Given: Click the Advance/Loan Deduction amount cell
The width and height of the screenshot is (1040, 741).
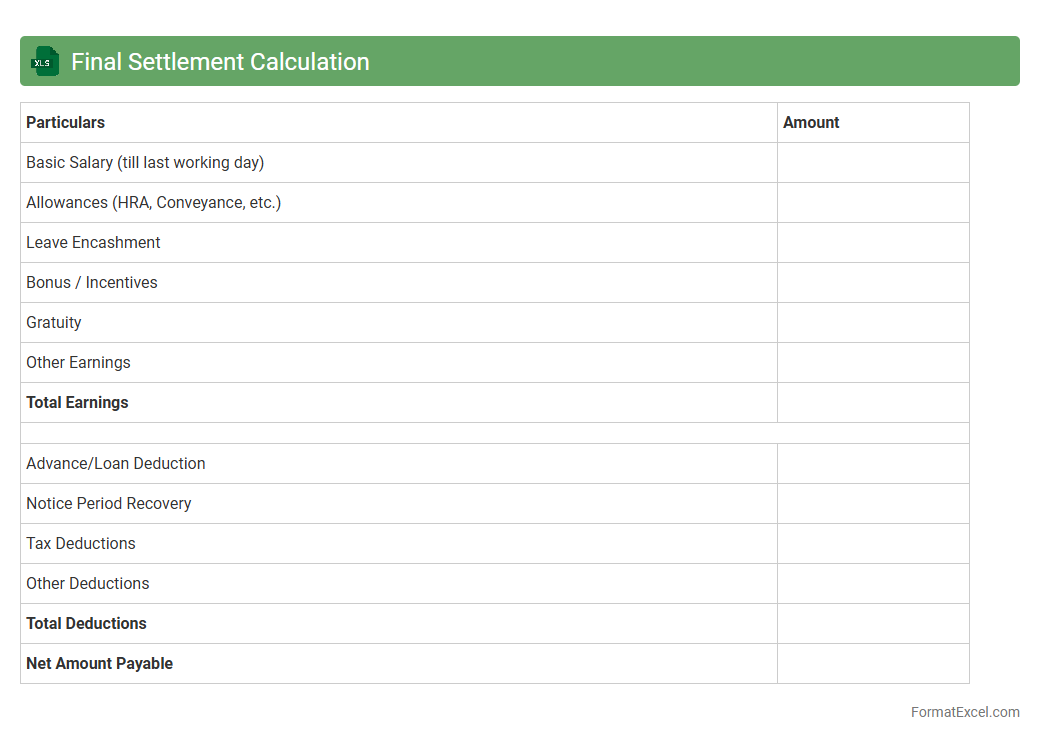Looking at the screenshot, I should click(872, 464).
